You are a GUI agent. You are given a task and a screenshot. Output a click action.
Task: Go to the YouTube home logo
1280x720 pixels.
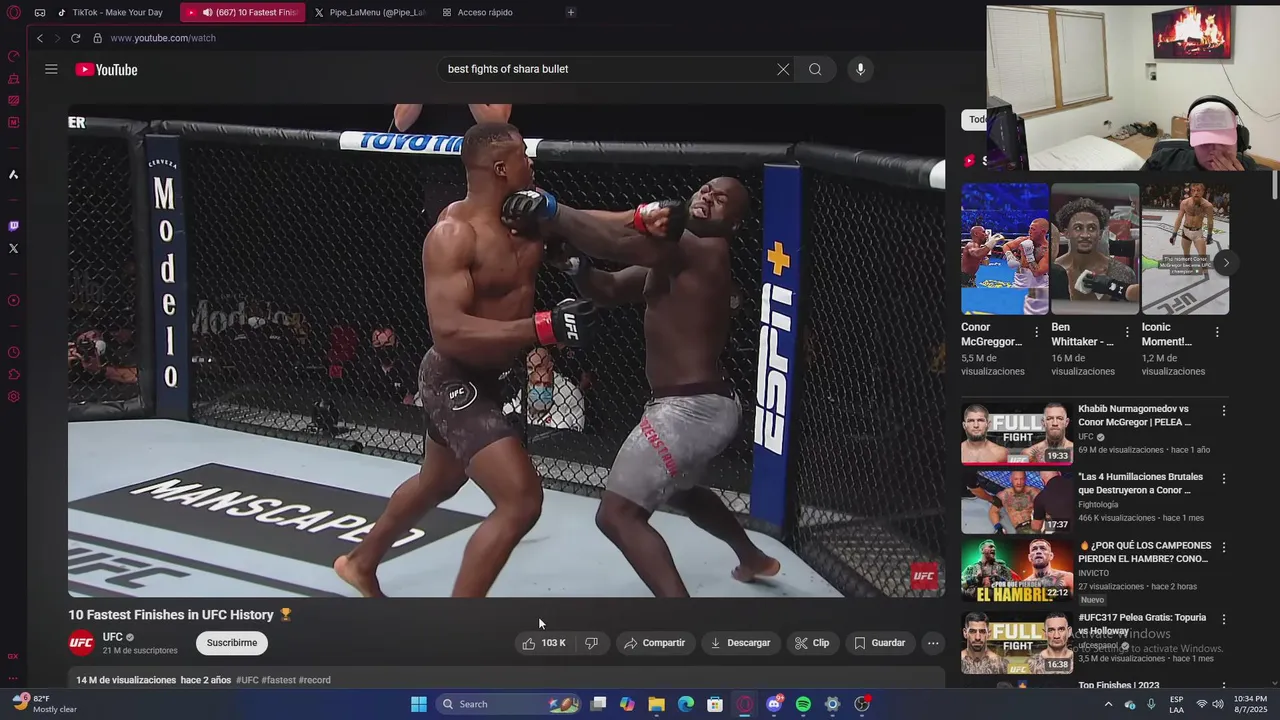coord(106,70)
